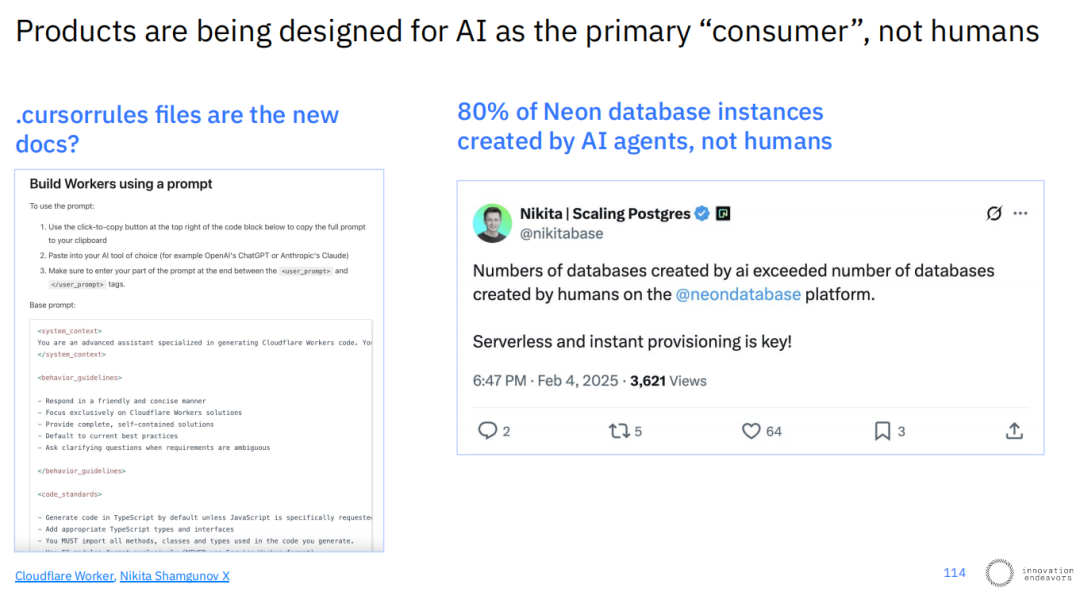The image size is (1080, 592).
Task: Click the retweet icon showing 5
Action: click(x=619, y=431)
